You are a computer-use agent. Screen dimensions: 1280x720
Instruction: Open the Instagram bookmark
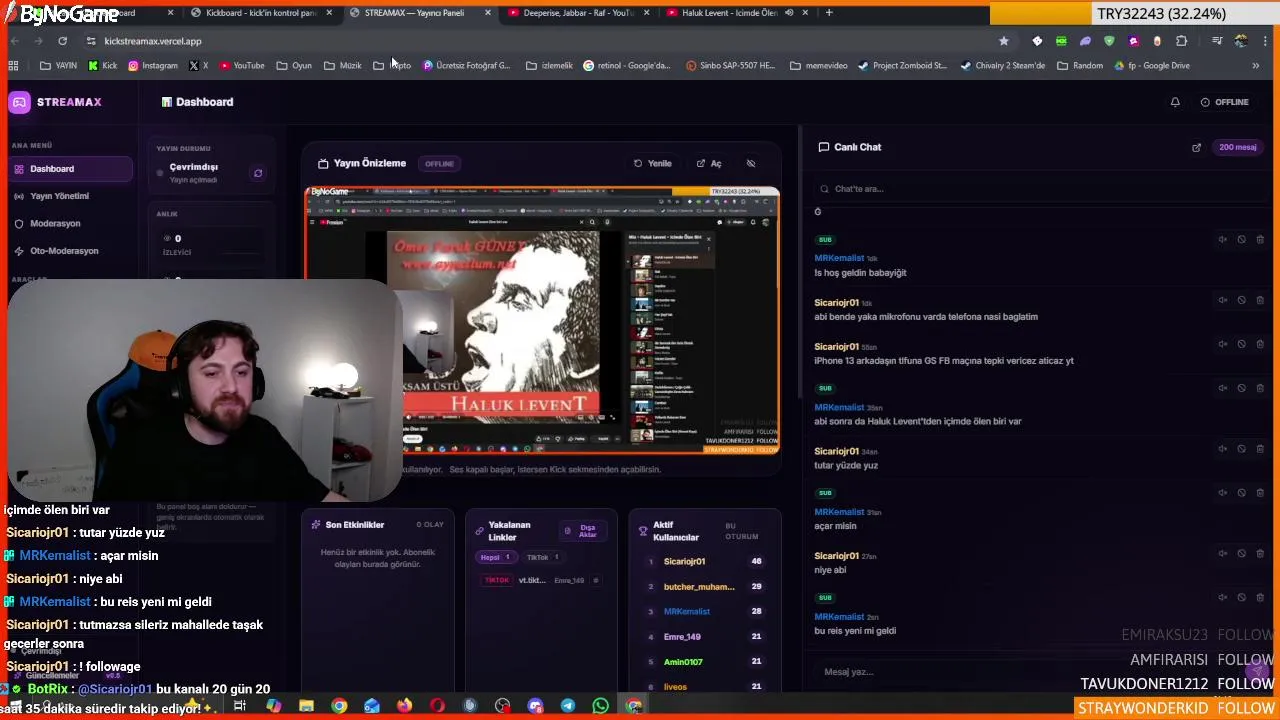click(x=152, y=66)
